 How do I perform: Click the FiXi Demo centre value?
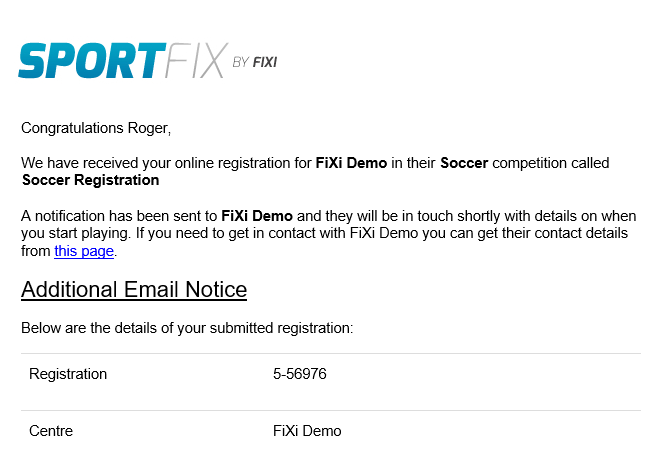(x=307, y=431)
